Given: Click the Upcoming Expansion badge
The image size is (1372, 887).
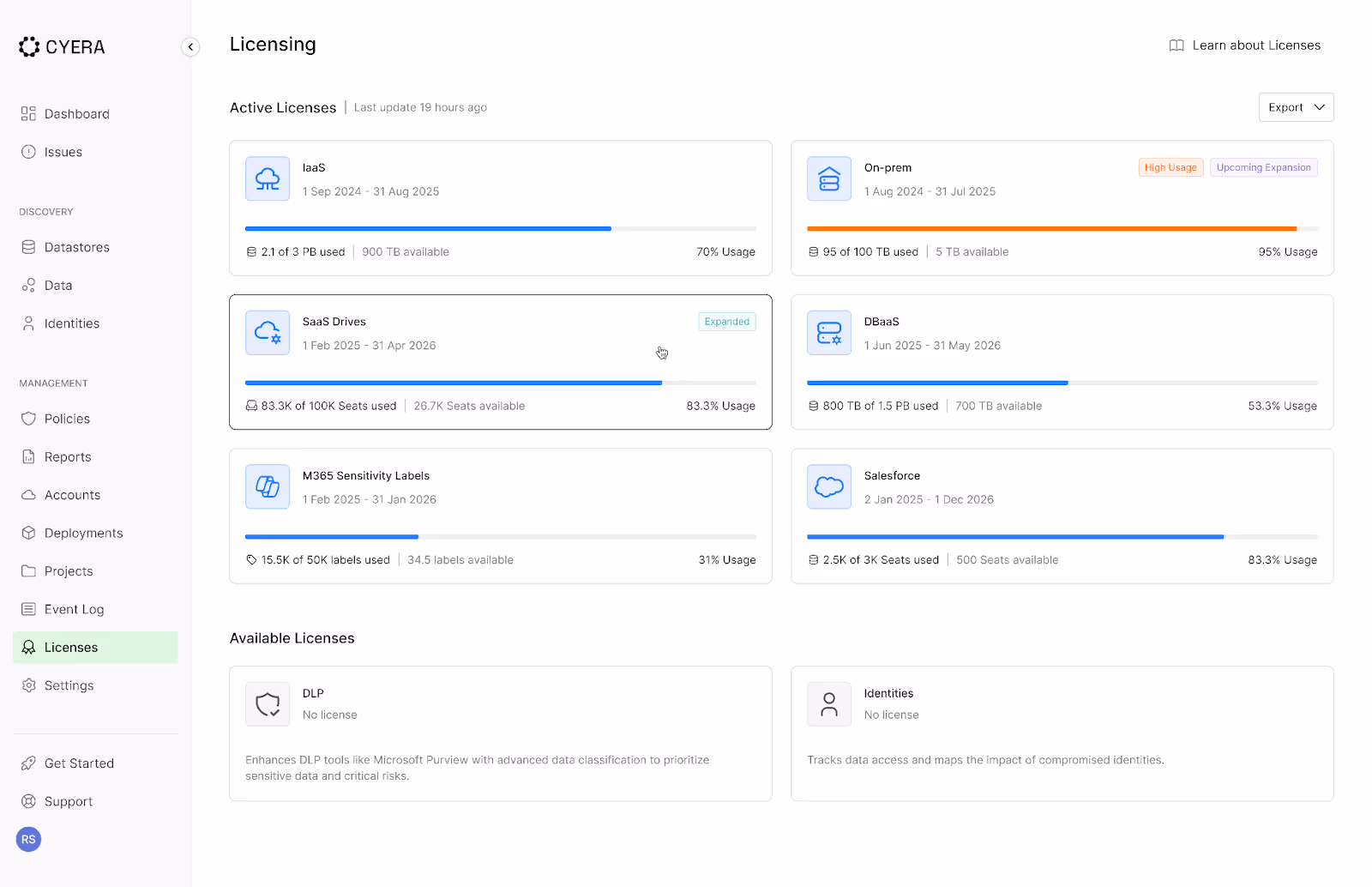Looking at the screenshot, I should click(1263, 167).
